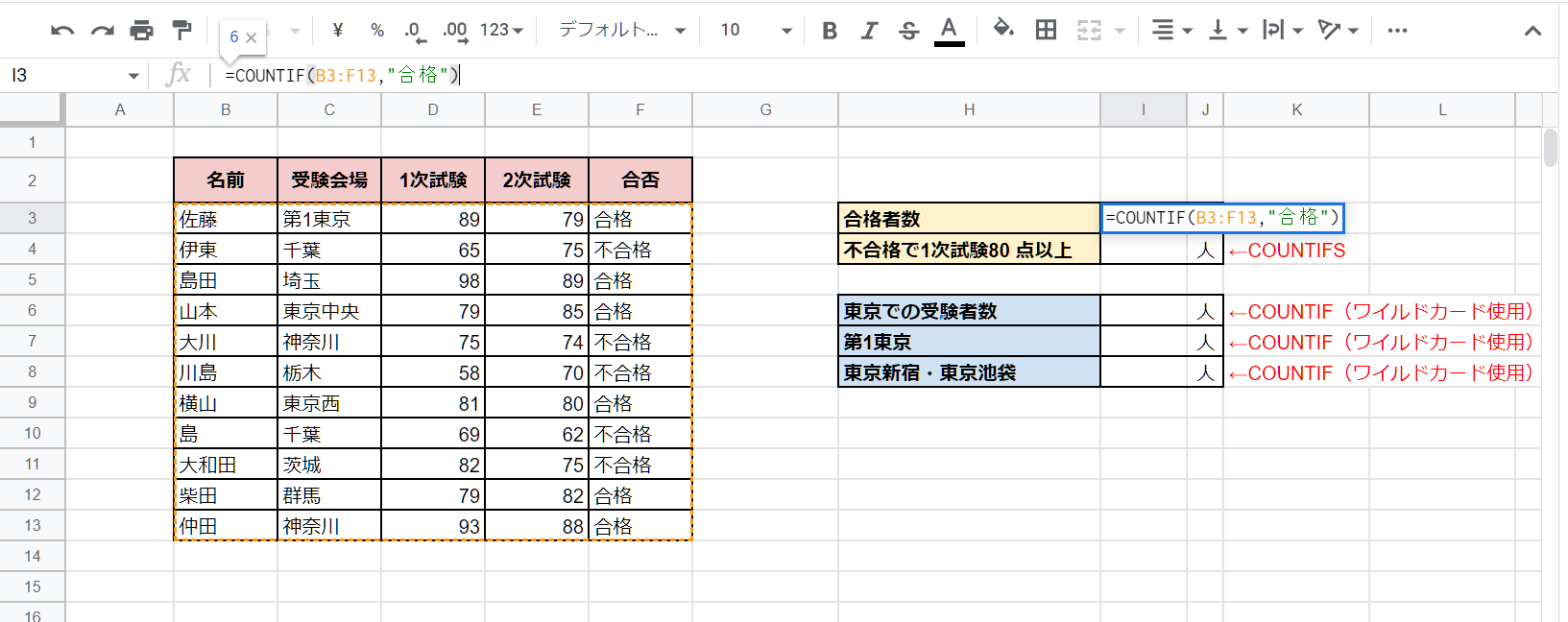Select the cell containing 茨城
Viewport: 1568px width, 622px height.
pos(329,465)
